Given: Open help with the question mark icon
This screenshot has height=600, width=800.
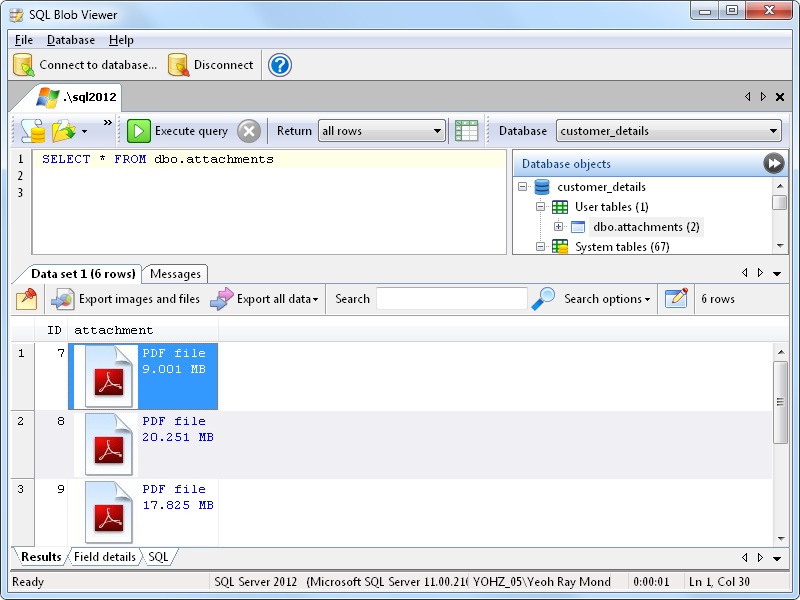Looking at the screenshot, I should pyautogui.click(x=278, y=64).
